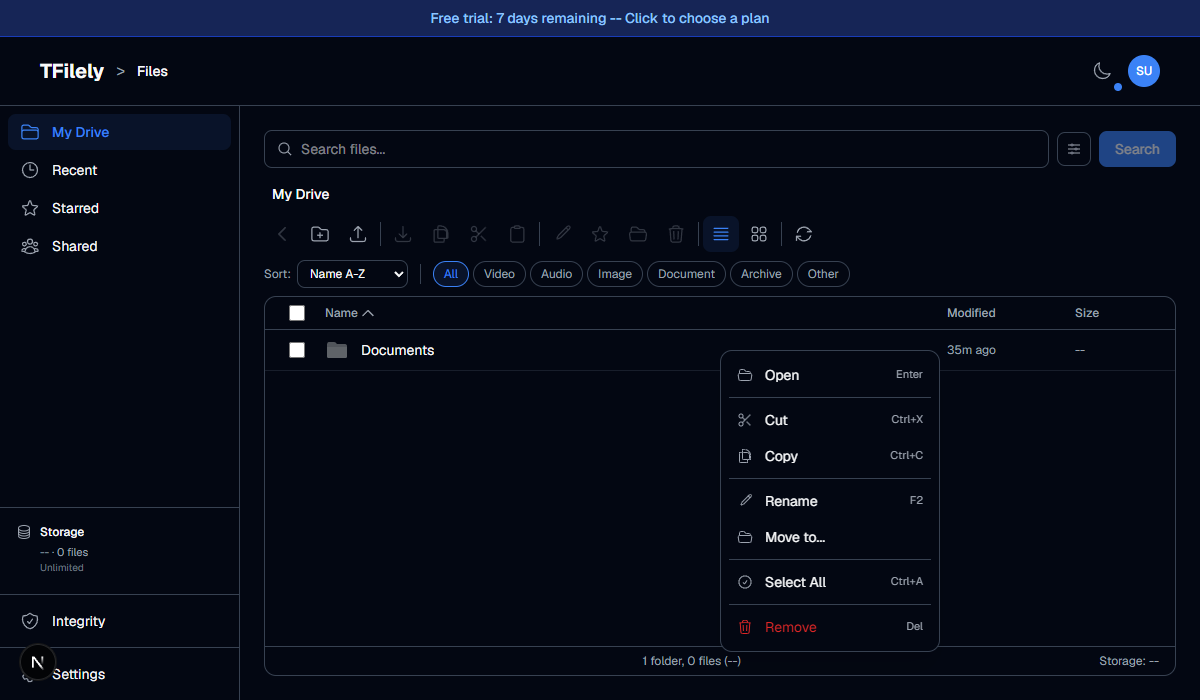The height and width of the screenshot is (700, 1200).
Task: Click the copy icon in toolbar
Action: tap(441, 234)
